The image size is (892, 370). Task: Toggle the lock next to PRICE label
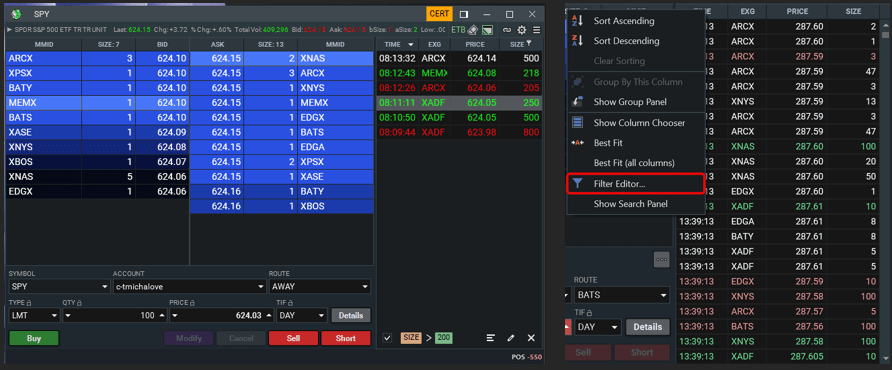(193, 303)
